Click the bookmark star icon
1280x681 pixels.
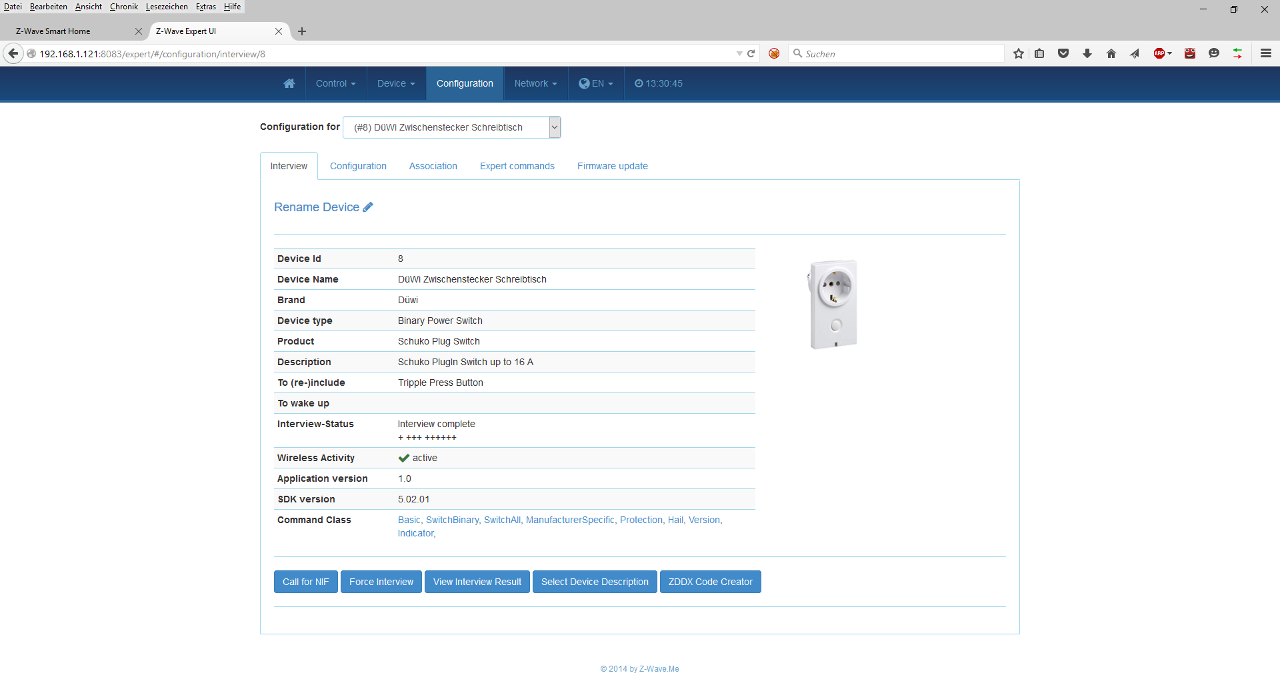tap(1018, 53)
